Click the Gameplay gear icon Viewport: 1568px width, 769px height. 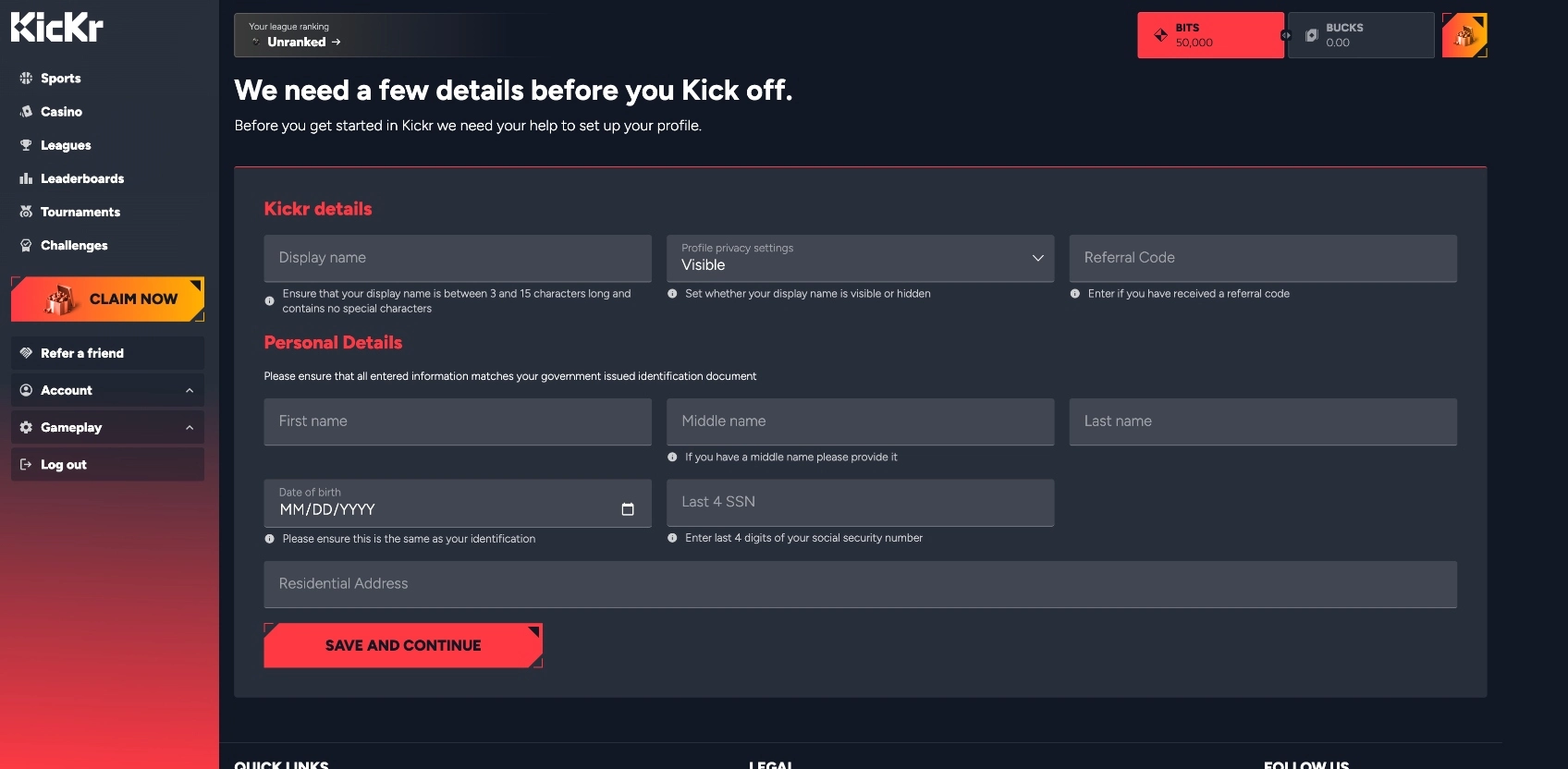point(26,427)
